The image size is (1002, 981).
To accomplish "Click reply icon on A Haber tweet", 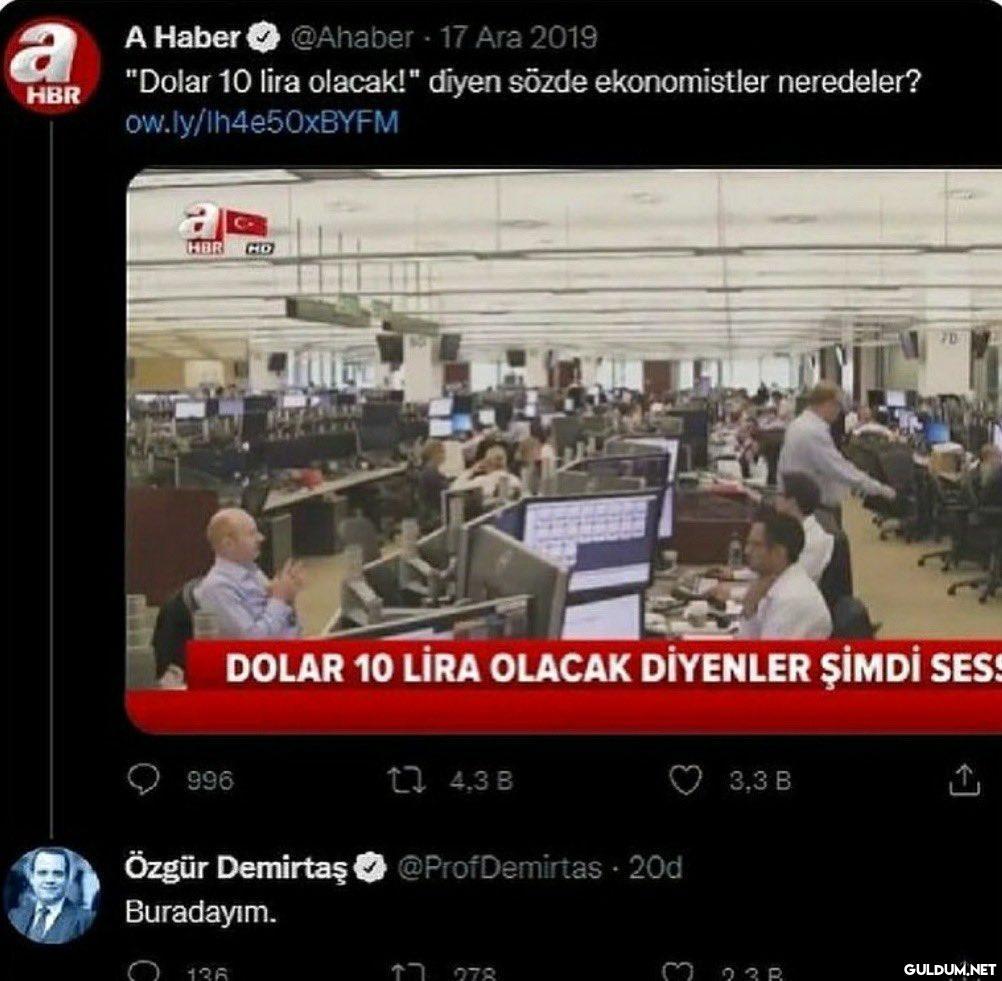I will [143, 779].
